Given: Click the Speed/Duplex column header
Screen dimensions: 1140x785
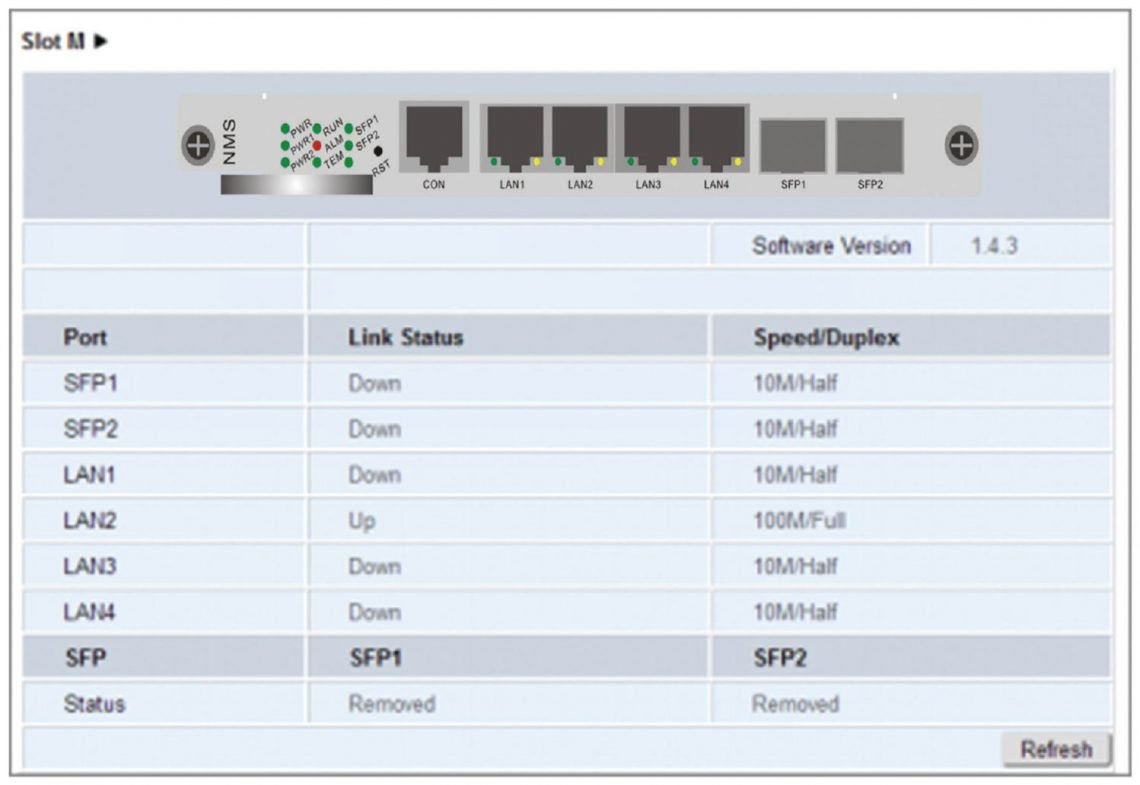Looking at the screenshot, I should (x=826, y=338).
